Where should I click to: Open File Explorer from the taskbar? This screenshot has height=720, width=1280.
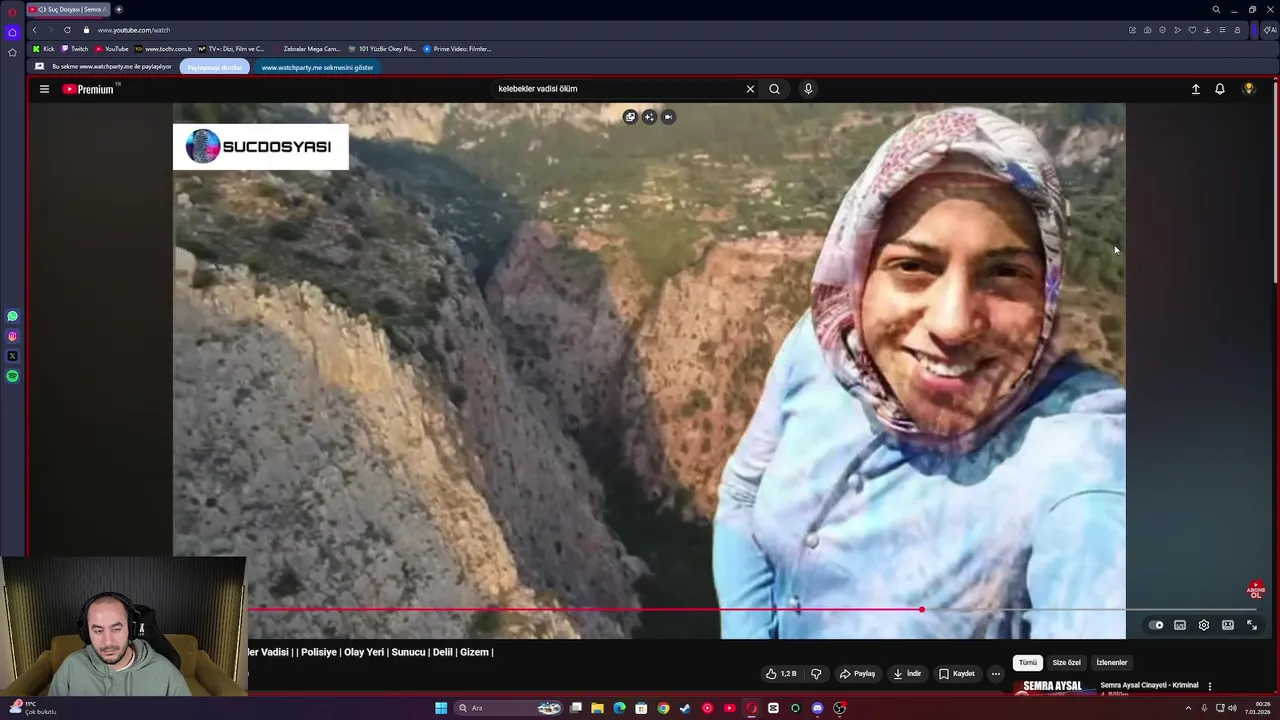(598, 708)
